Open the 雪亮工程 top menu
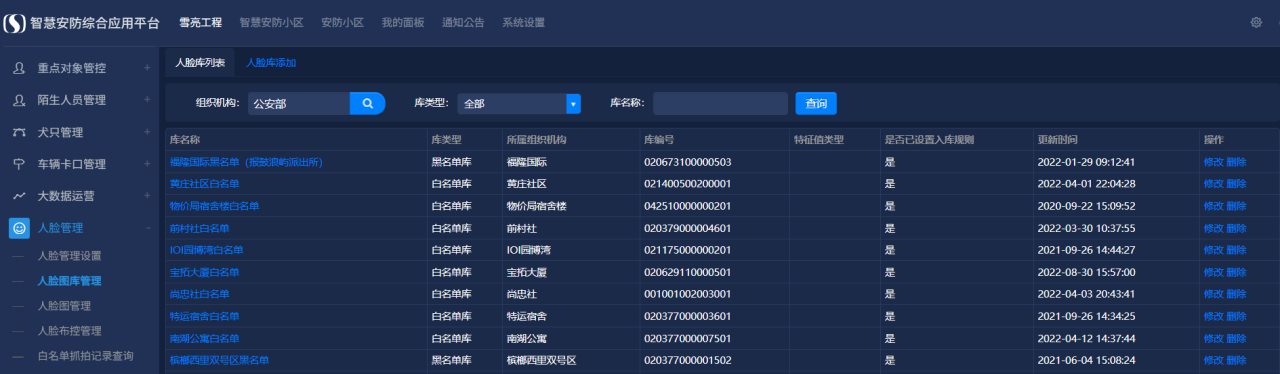 point(200,22)
